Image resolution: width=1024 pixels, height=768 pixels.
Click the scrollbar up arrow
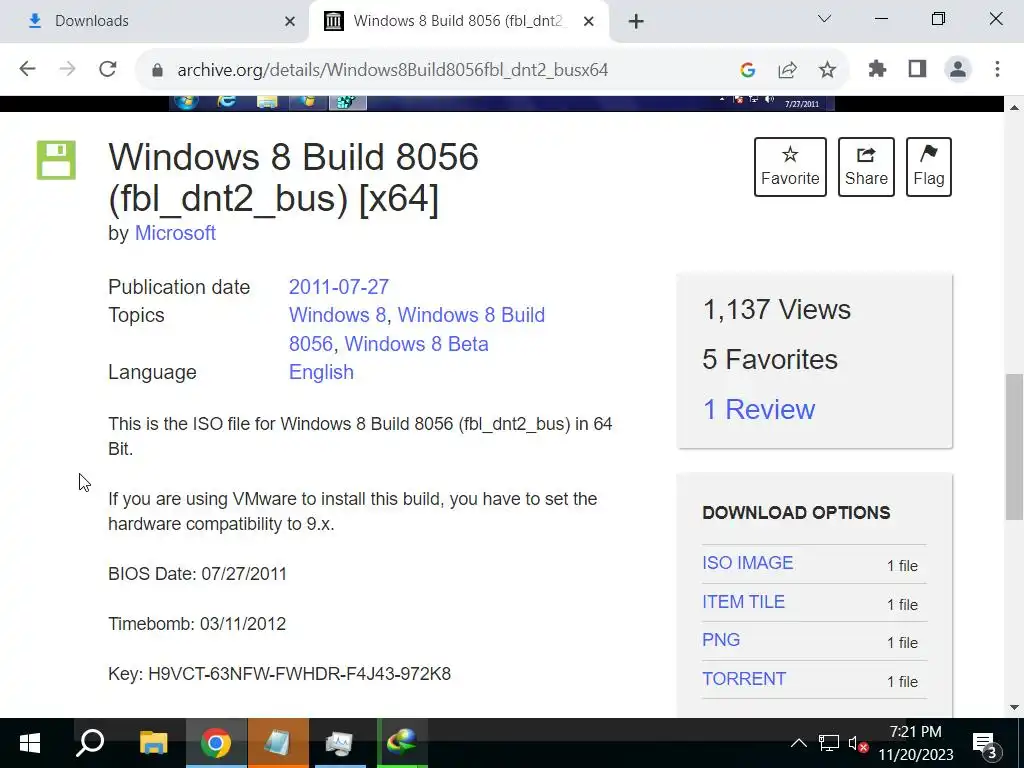pyautogui.click(x=1014, y=107)
